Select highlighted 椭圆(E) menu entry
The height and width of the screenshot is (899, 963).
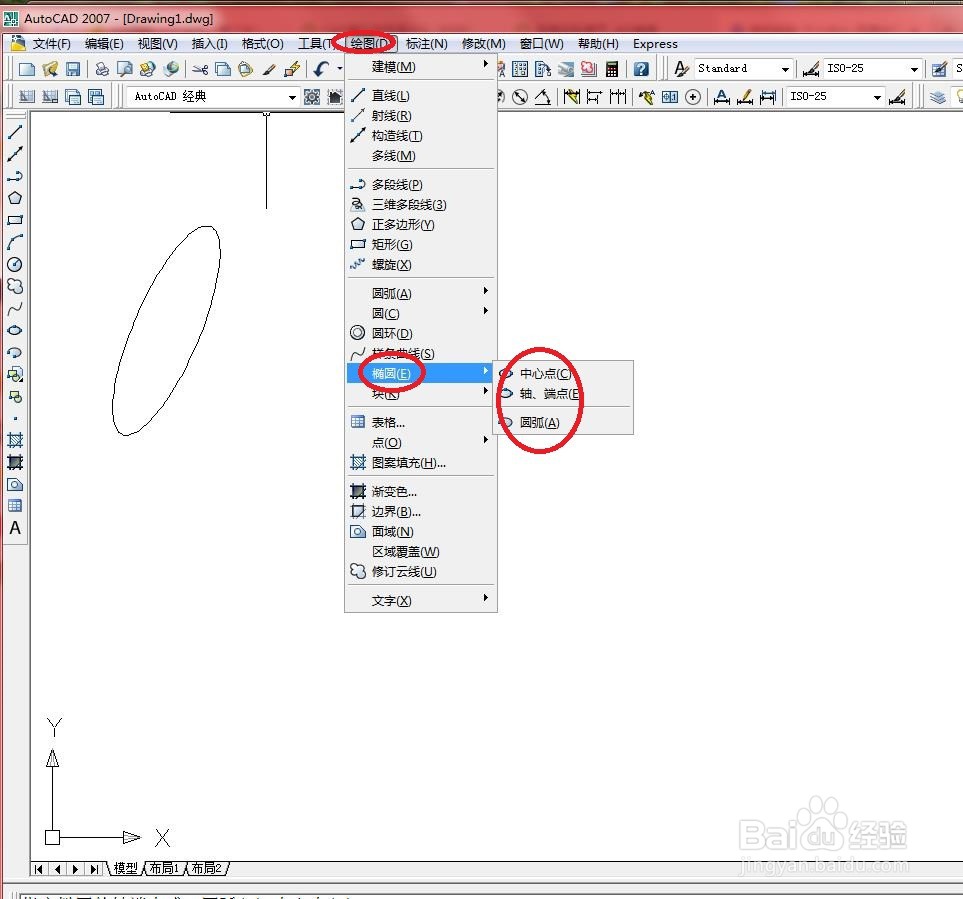pyautogui.click(x=421, y=373)
